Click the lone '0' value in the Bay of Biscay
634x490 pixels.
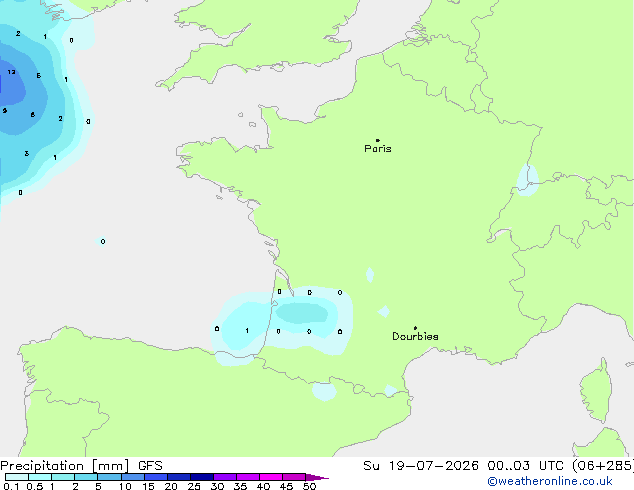[103, 241]
